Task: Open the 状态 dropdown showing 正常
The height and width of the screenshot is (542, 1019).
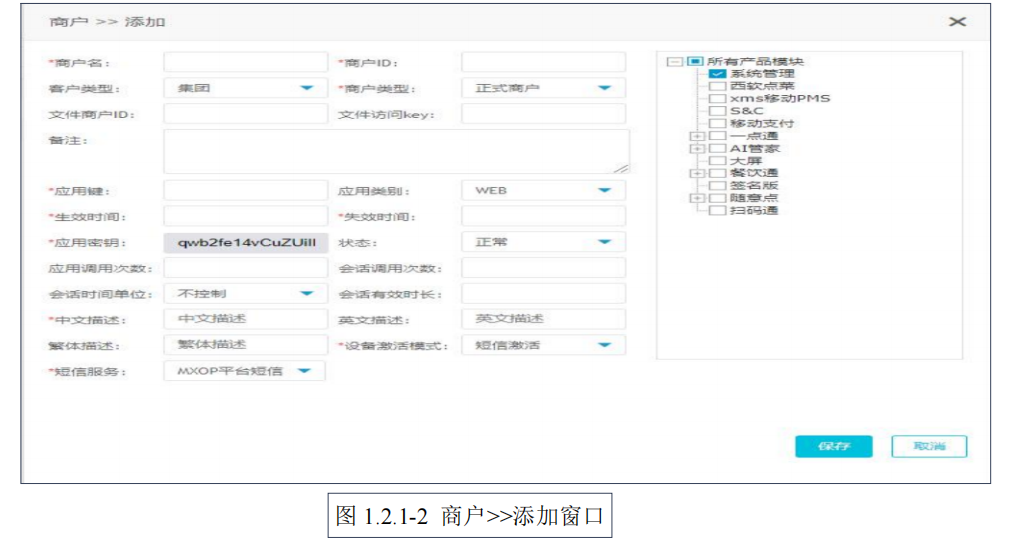Action: point(543,242)
